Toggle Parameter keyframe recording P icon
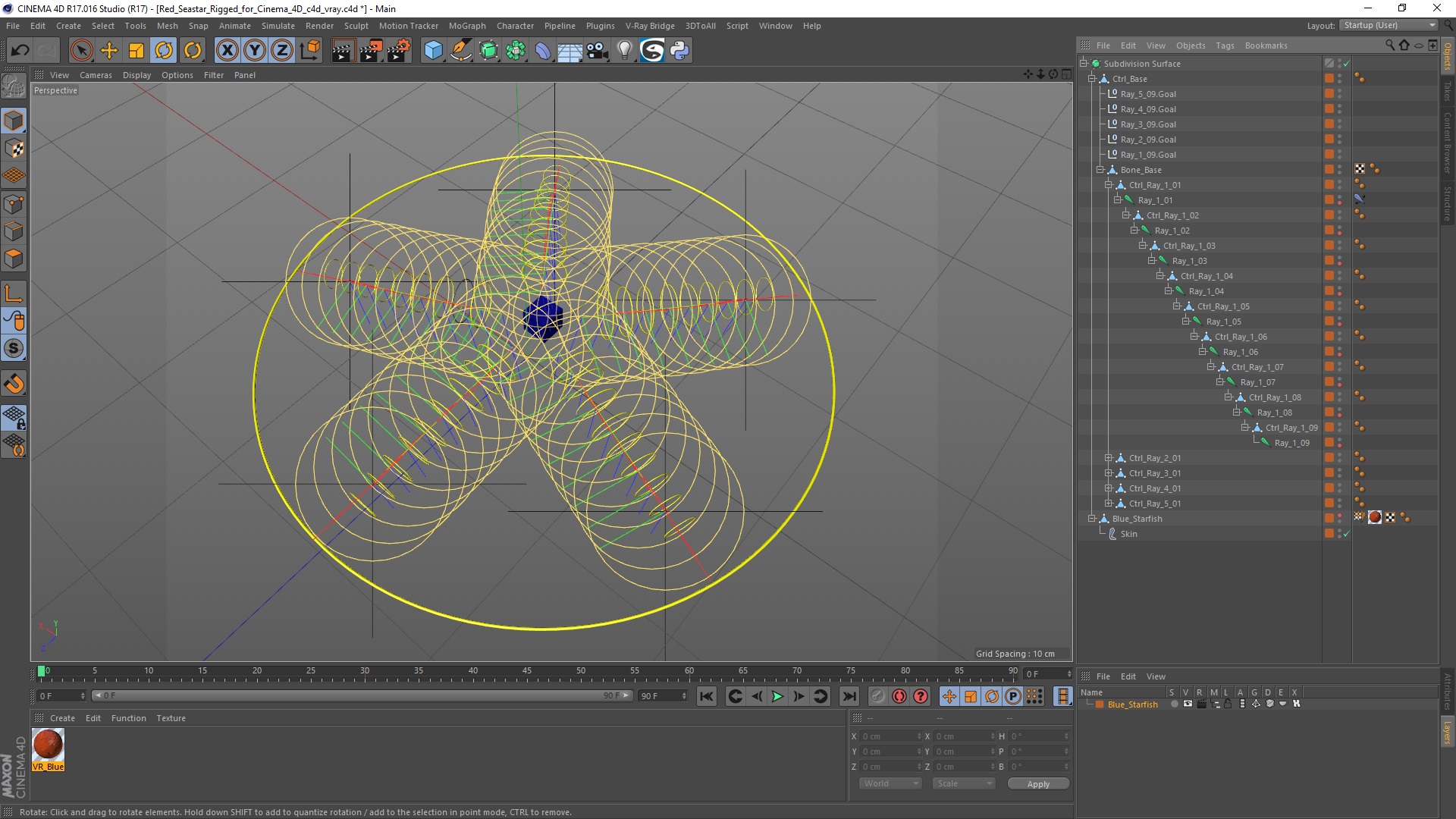 [x=1012, y=696]
